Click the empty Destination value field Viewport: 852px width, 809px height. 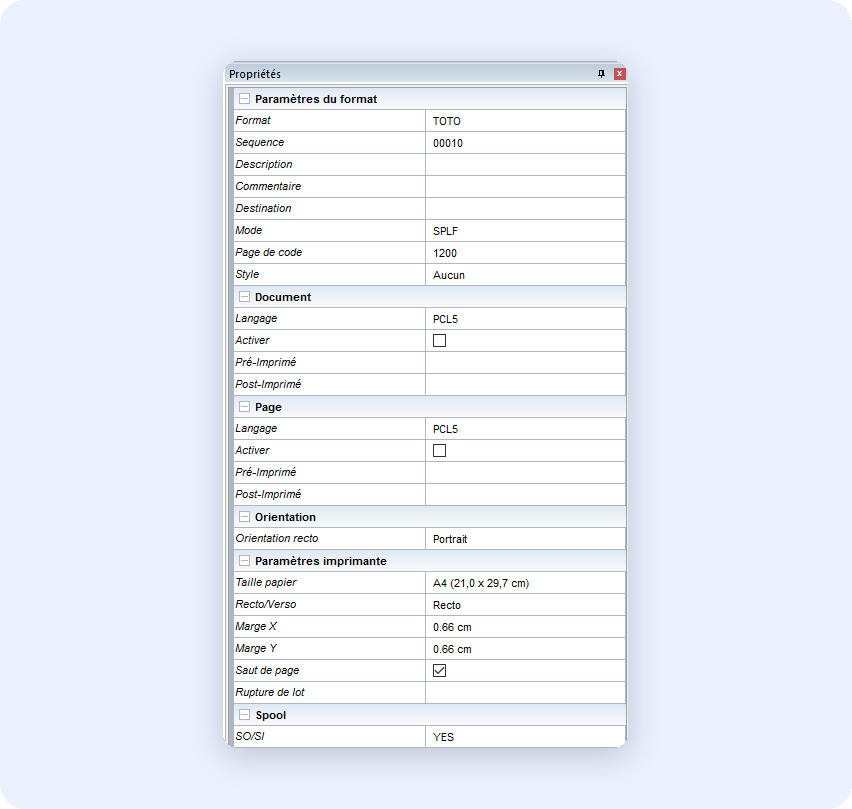click(525, 209)
